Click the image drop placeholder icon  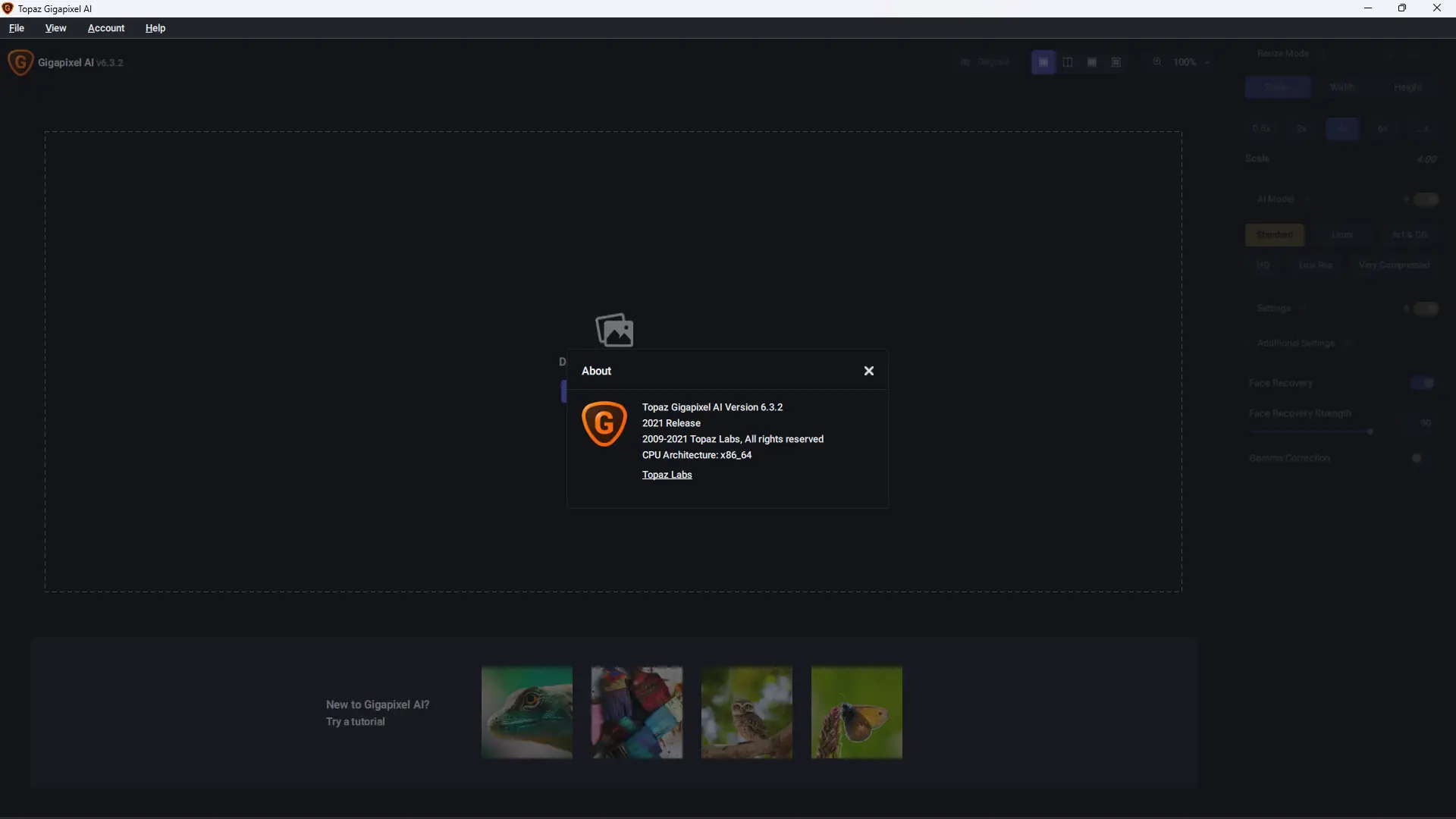(614, 330)
